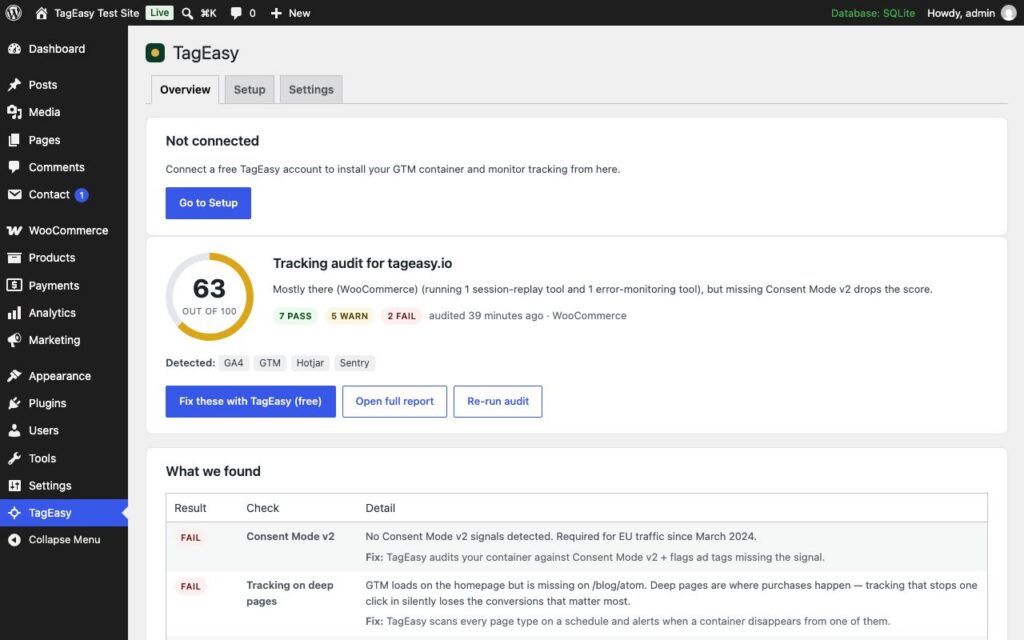Viewport: 1024px width, 640px height.
Task: Click the Users person icon
Action: [14, 431]
